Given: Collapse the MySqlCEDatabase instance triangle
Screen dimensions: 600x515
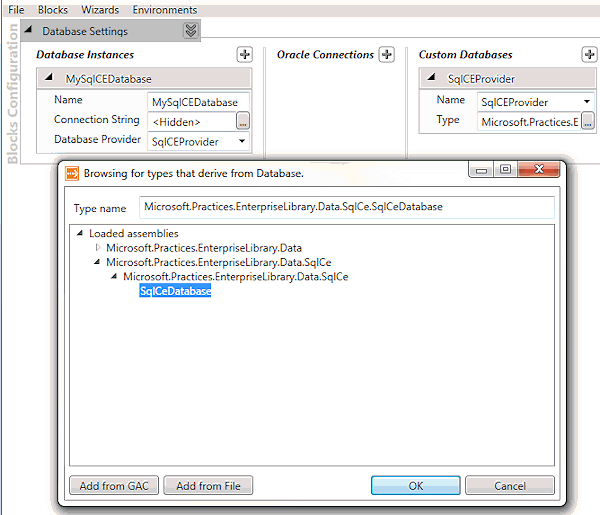Looking at the screenshot, I should 49,77.
